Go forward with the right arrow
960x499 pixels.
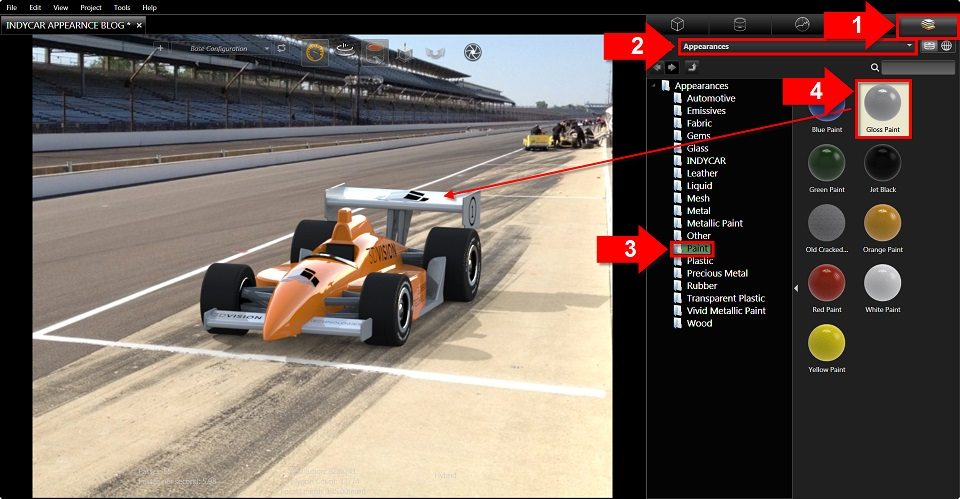[x=672, y=67]
